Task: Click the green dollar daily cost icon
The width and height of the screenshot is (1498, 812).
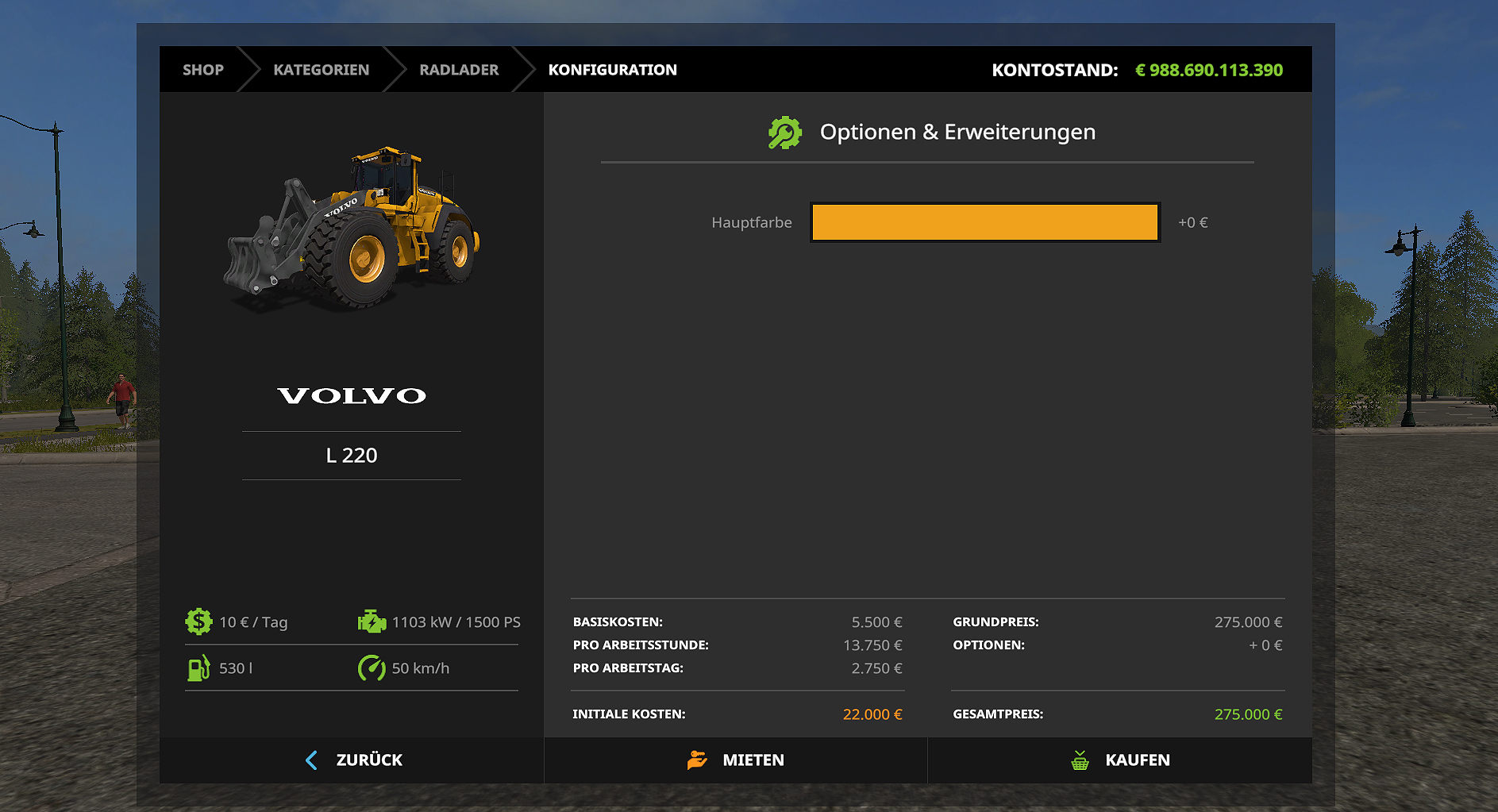Action: (x=198, y=622)
